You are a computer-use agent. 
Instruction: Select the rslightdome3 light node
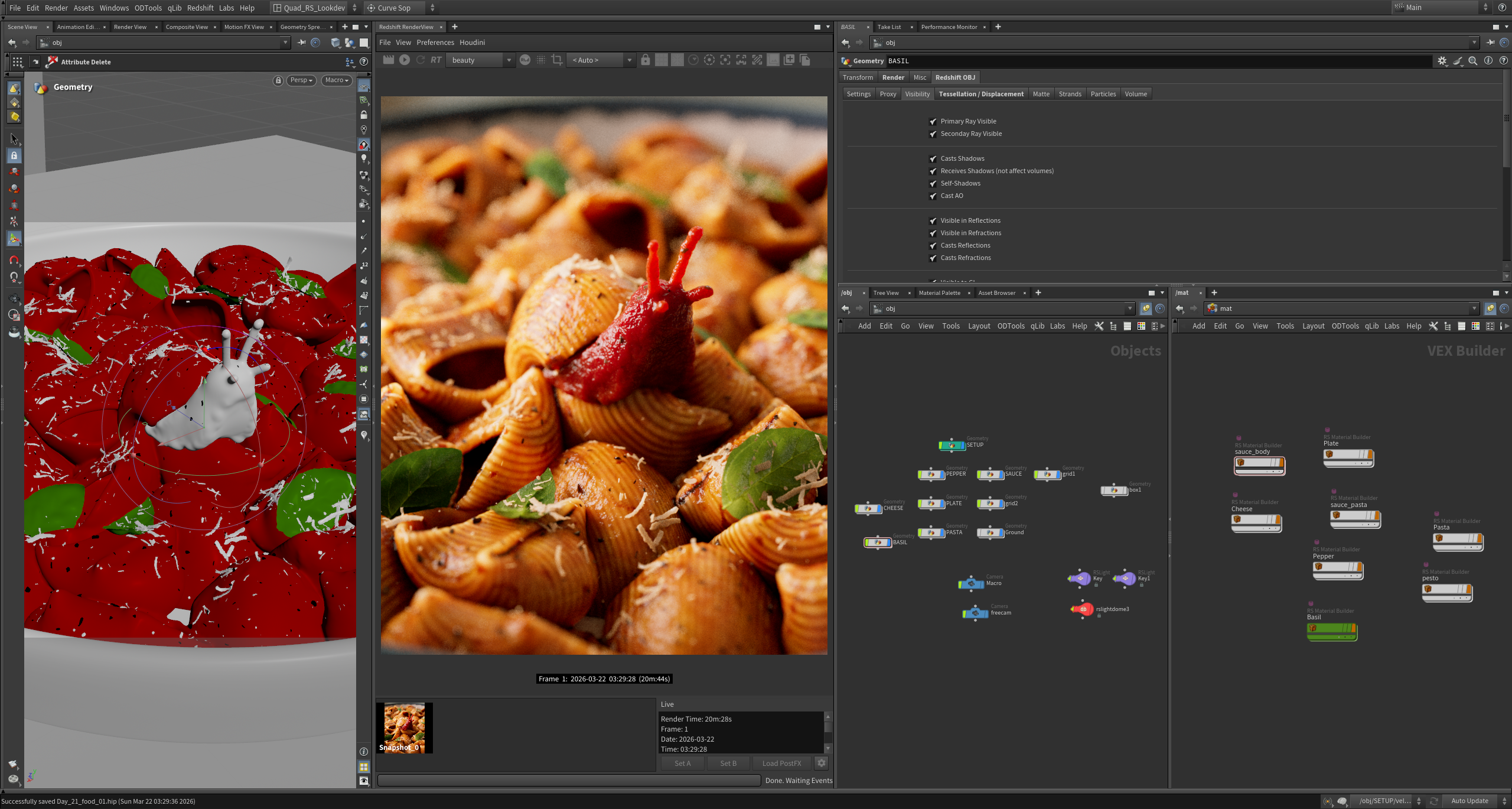(x=1083, y=609)
